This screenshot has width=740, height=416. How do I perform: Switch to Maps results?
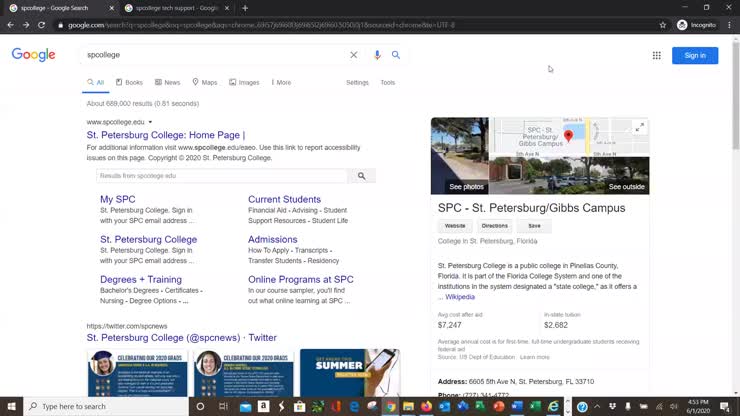(205, 82)
